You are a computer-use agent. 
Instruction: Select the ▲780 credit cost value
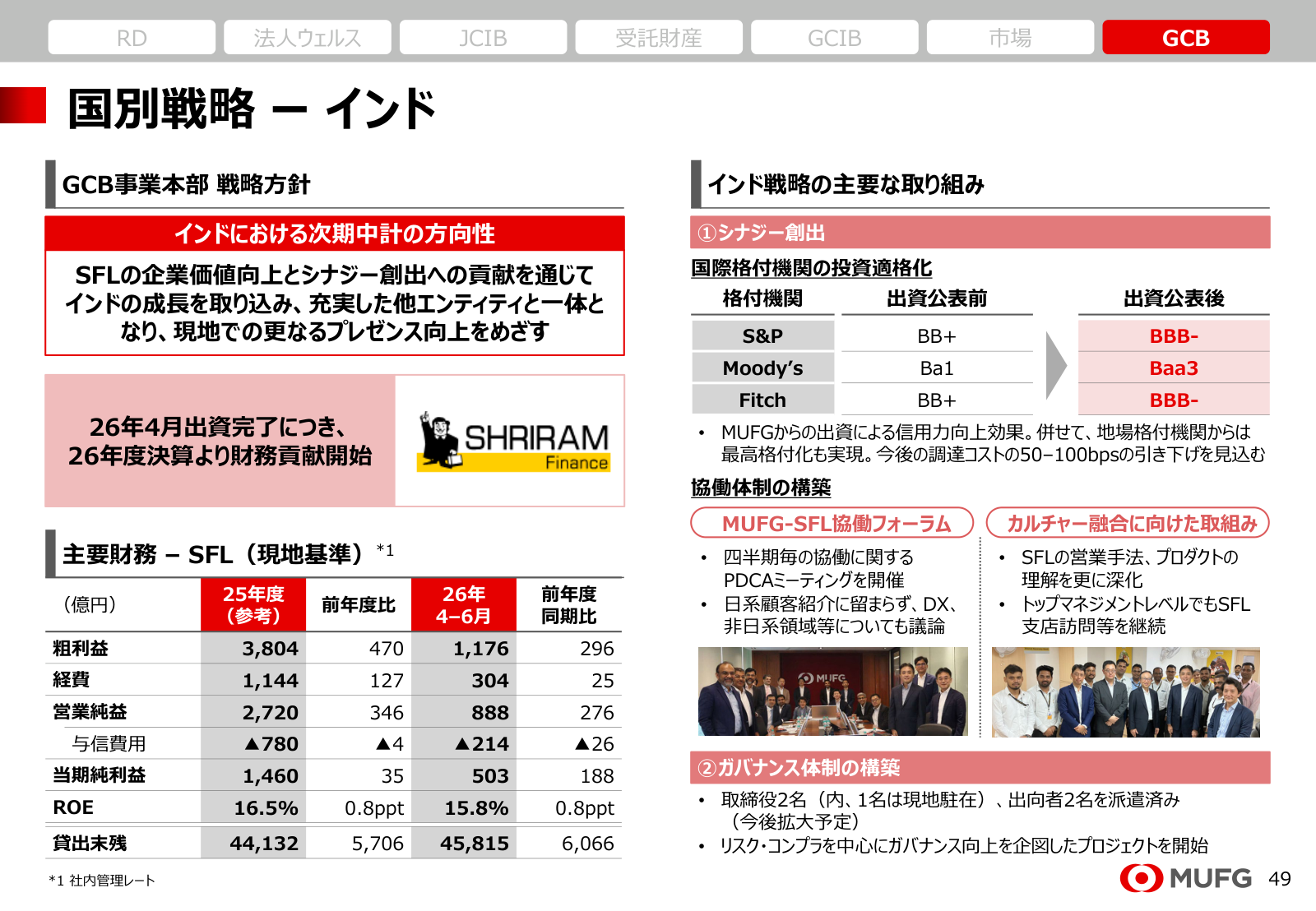tap(271, 743)
